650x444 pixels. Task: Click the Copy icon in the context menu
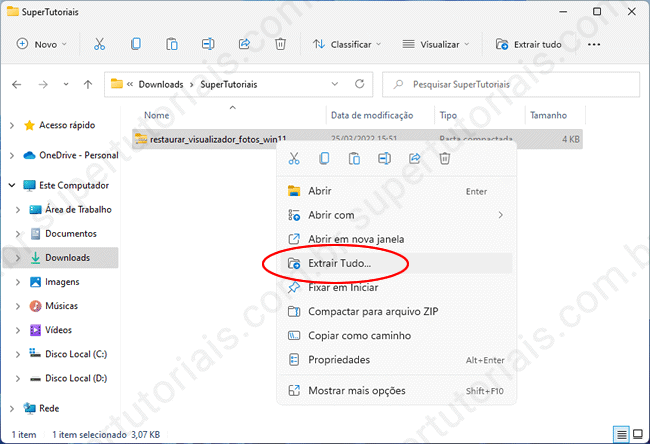coord(324,158)
